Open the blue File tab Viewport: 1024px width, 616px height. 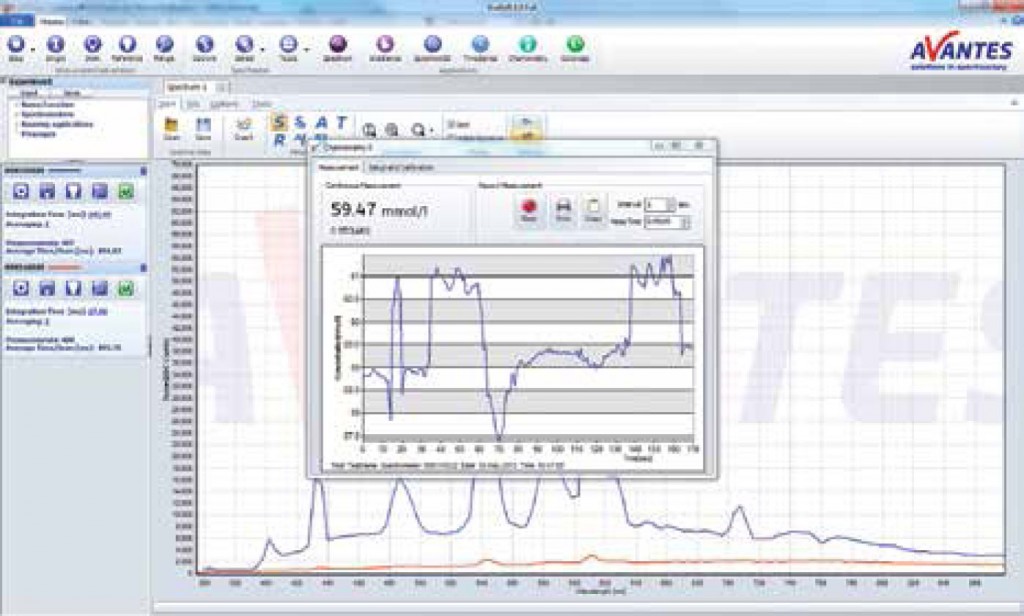pos(17,22)
